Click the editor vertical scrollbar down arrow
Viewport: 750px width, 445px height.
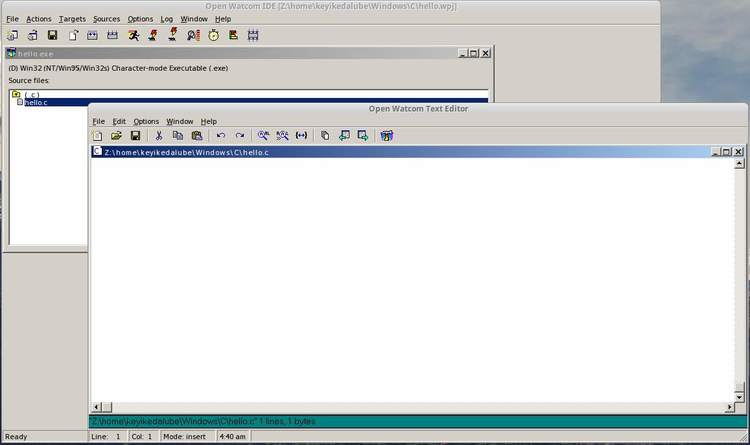pyautogui.click(x=739, y=398)
